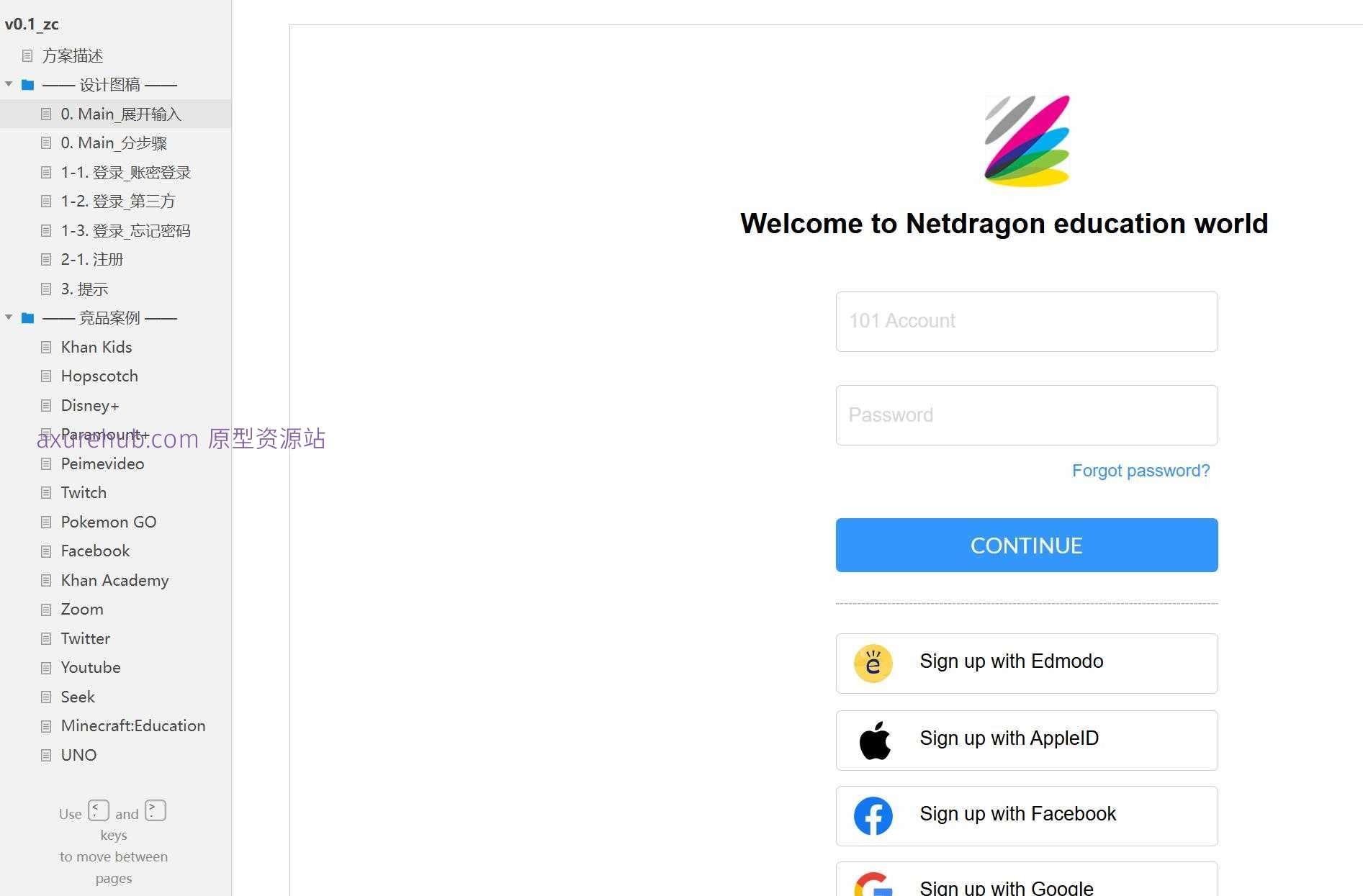Click the blue folder icon beside 竞品案例

28,318
